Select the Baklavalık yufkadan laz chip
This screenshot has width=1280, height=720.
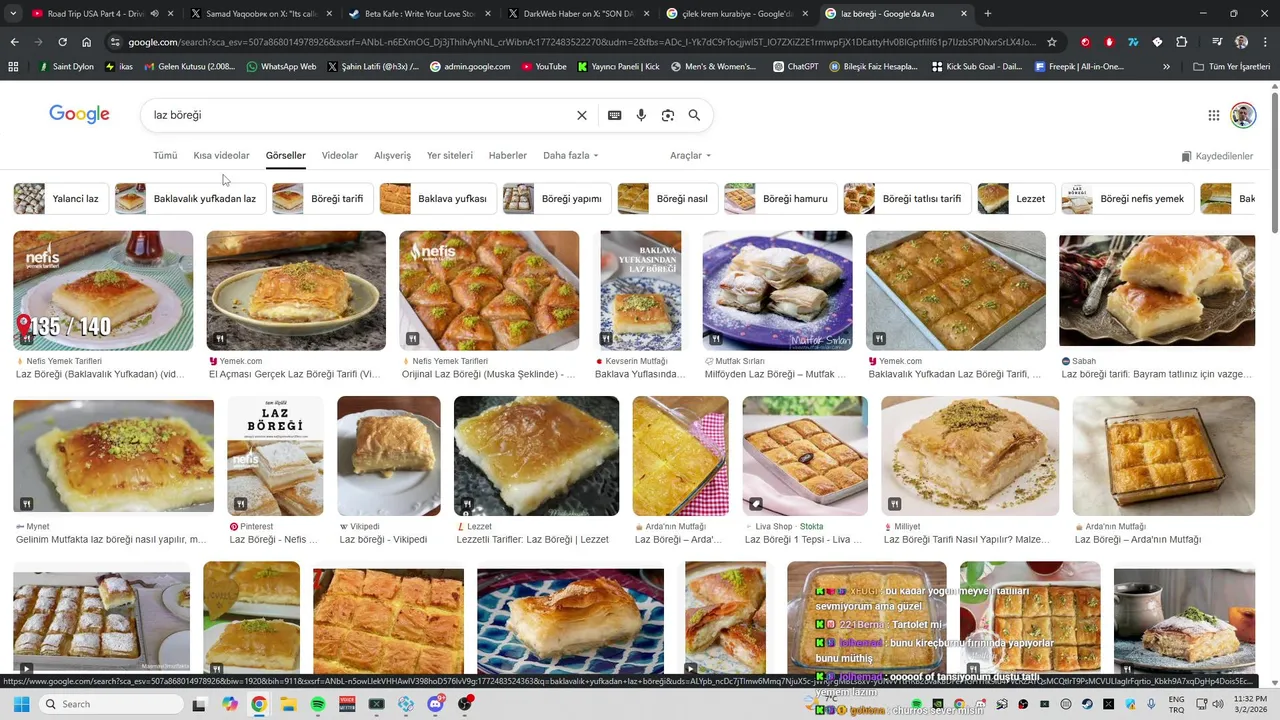190,199
